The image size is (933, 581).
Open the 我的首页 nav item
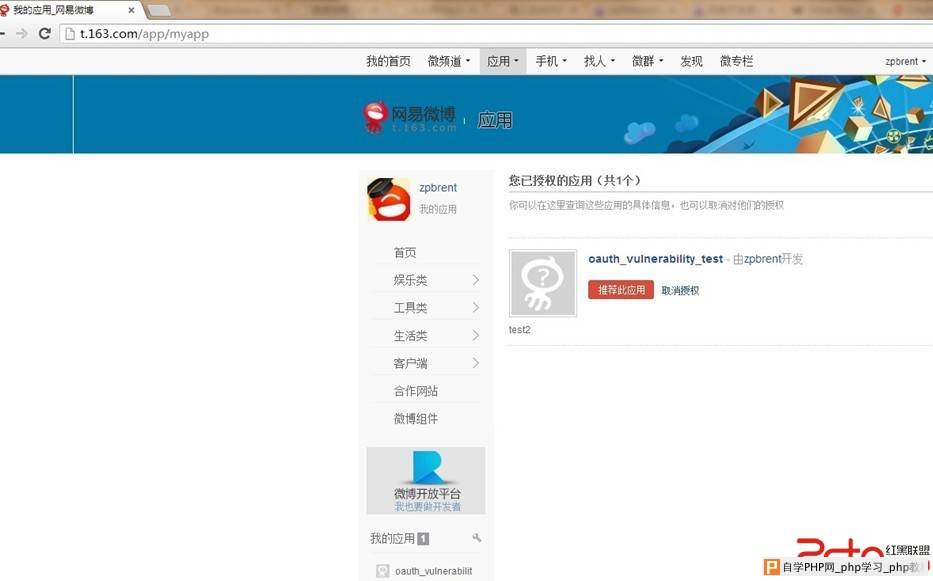coord(388,61)
